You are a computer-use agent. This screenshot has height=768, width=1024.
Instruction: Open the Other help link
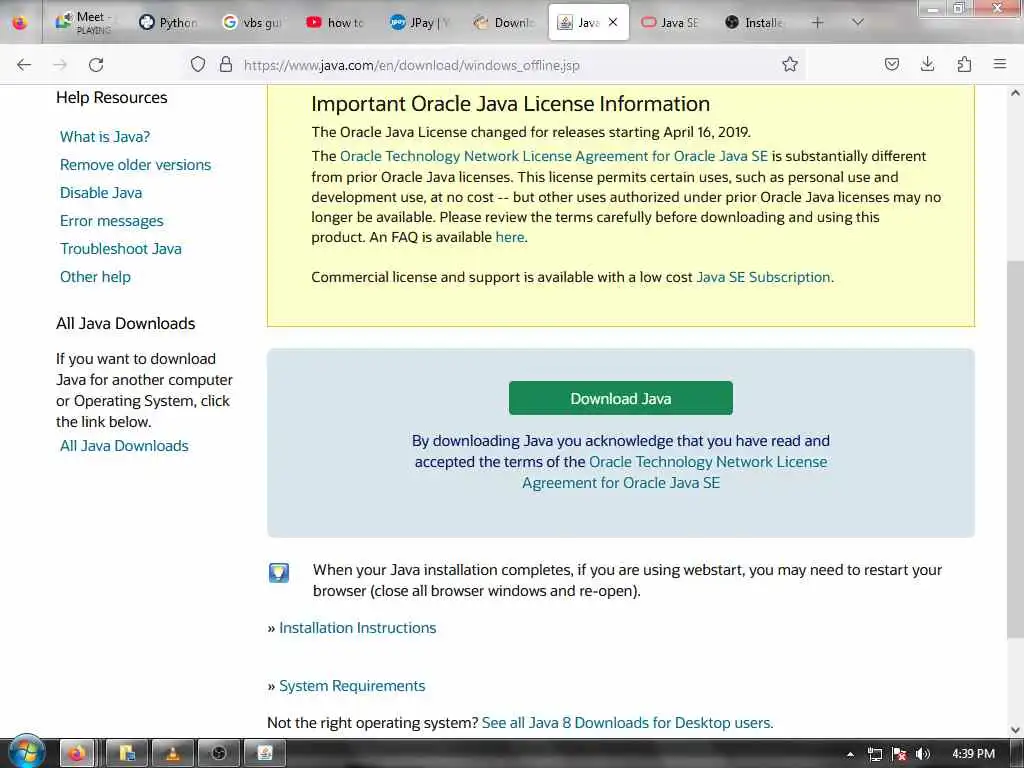pos(95,277)
